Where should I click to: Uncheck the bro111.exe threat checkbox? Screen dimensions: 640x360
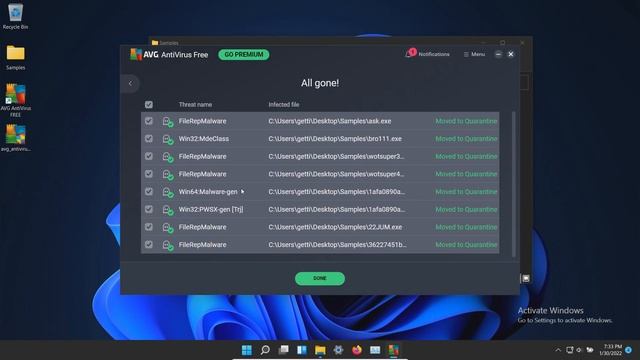tap(149, 139)
